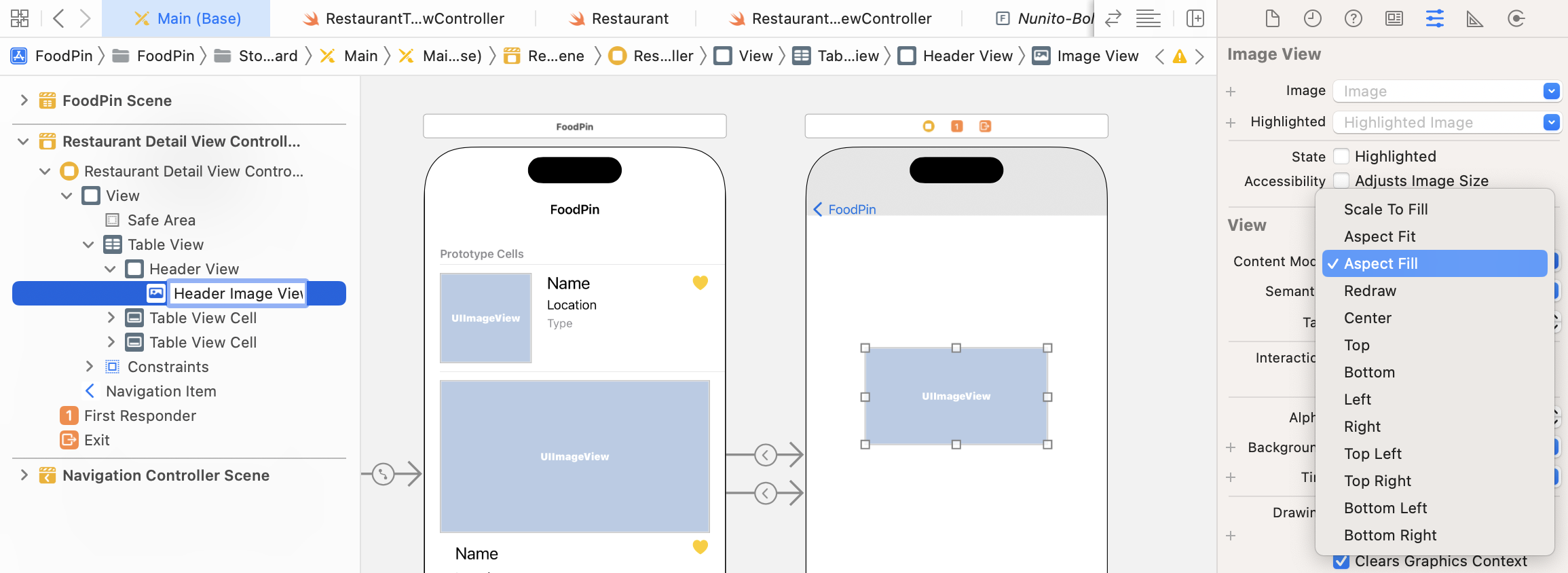The width and height of the screenshot is (1568, 573).
Task: Open the Nunito-Bold font tab
Action: click(1045, 18)
